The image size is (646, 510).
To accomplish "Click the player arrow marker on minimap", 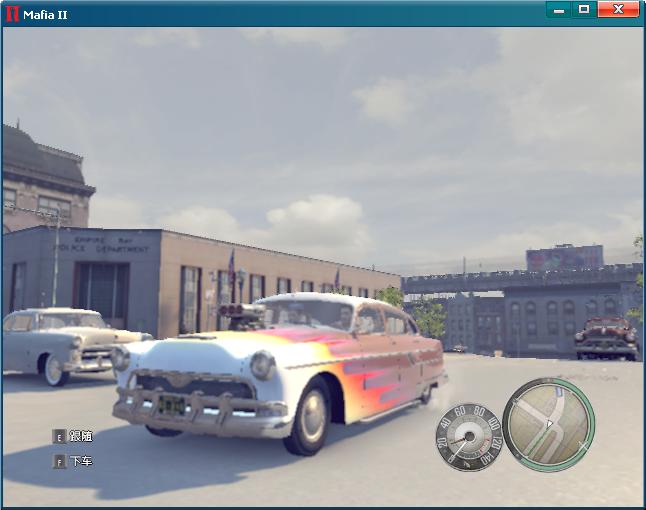I will [549, 423].
